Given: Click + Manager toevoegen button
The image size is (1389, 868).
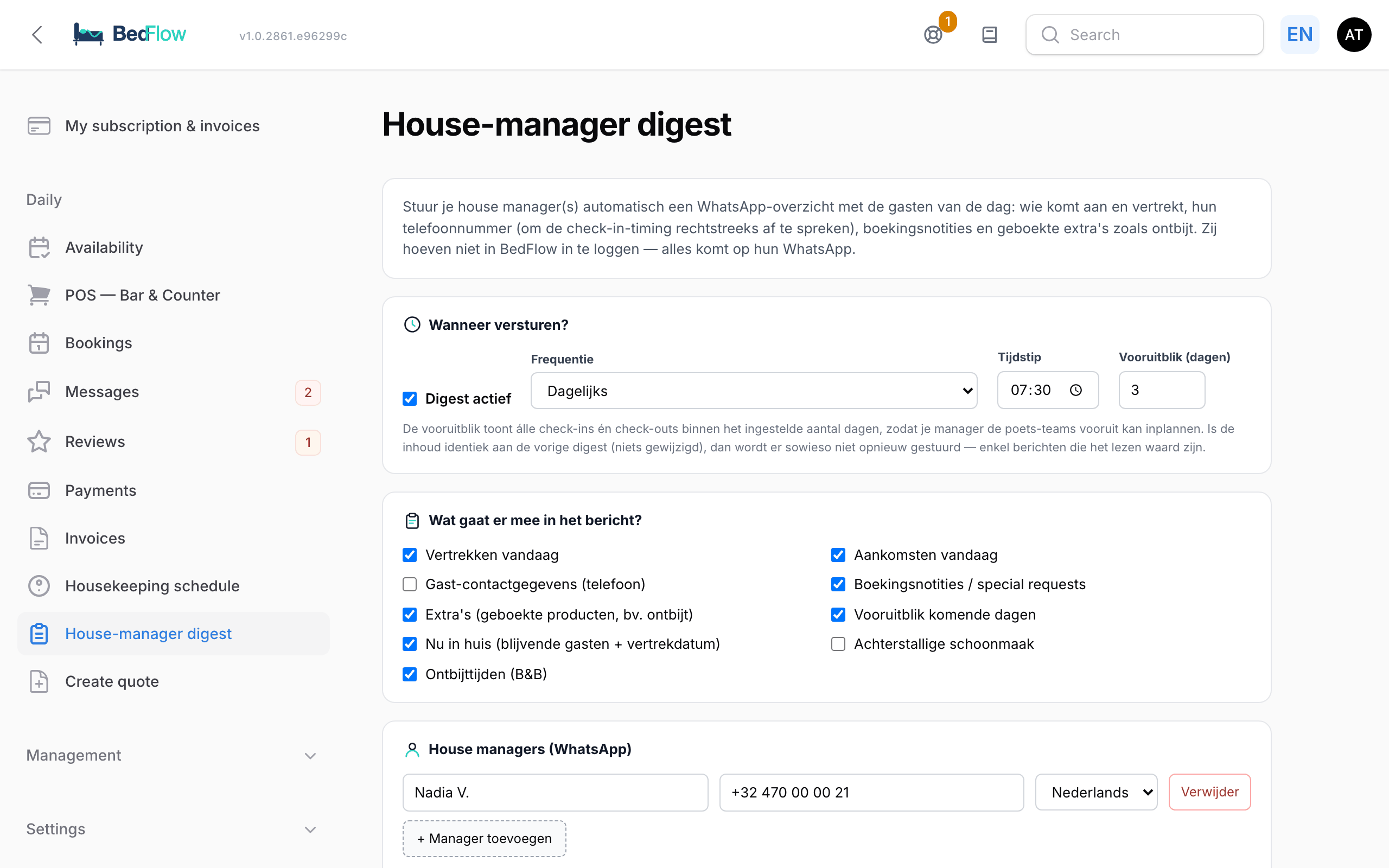Looking at the screenshot, I should [x=485, y=839].
